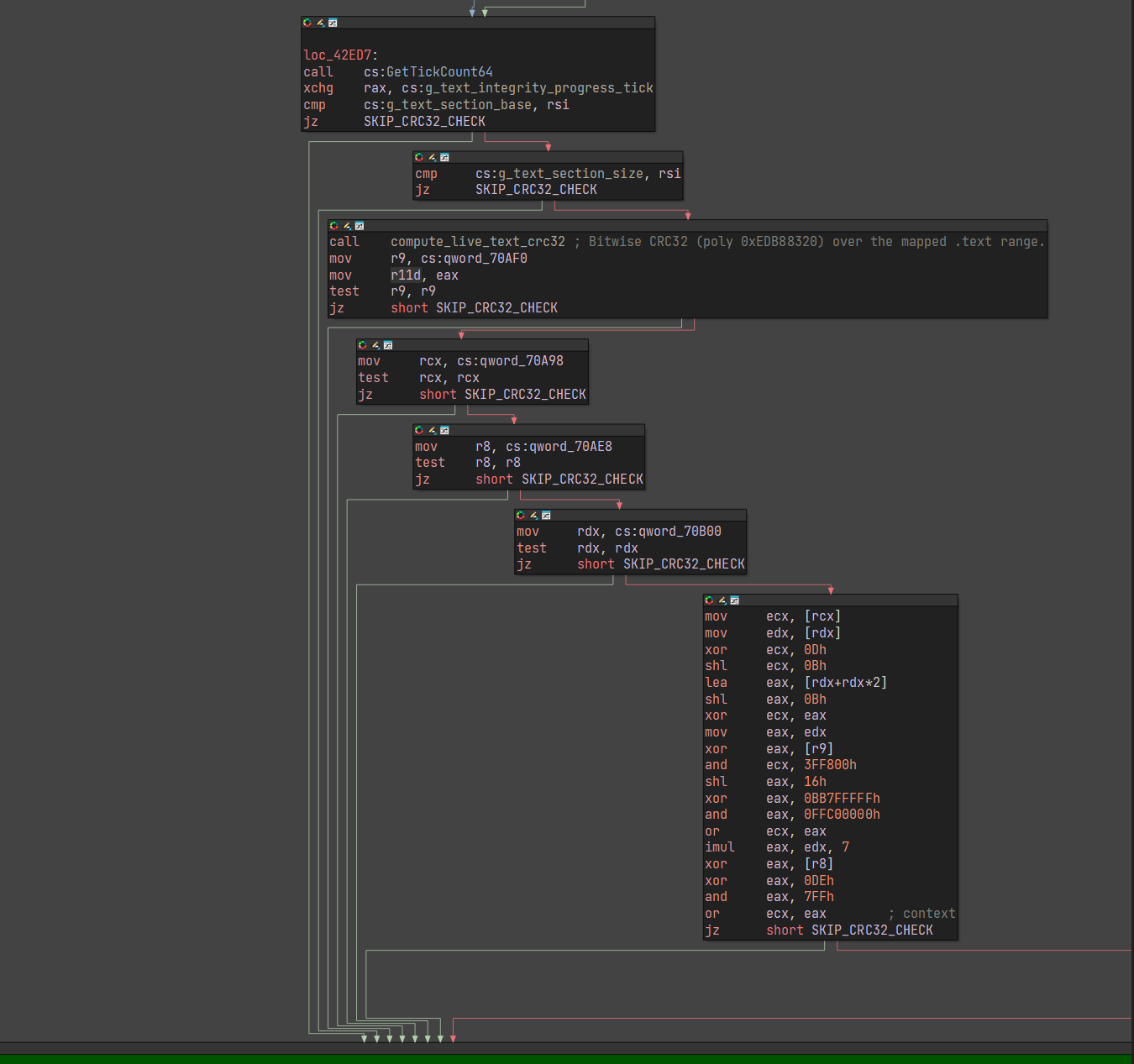Viewport: 1134px width, 1064px height.
Task: Set node color for the 'mov ecx, [rcx]' block
Action: click(709, 600)
